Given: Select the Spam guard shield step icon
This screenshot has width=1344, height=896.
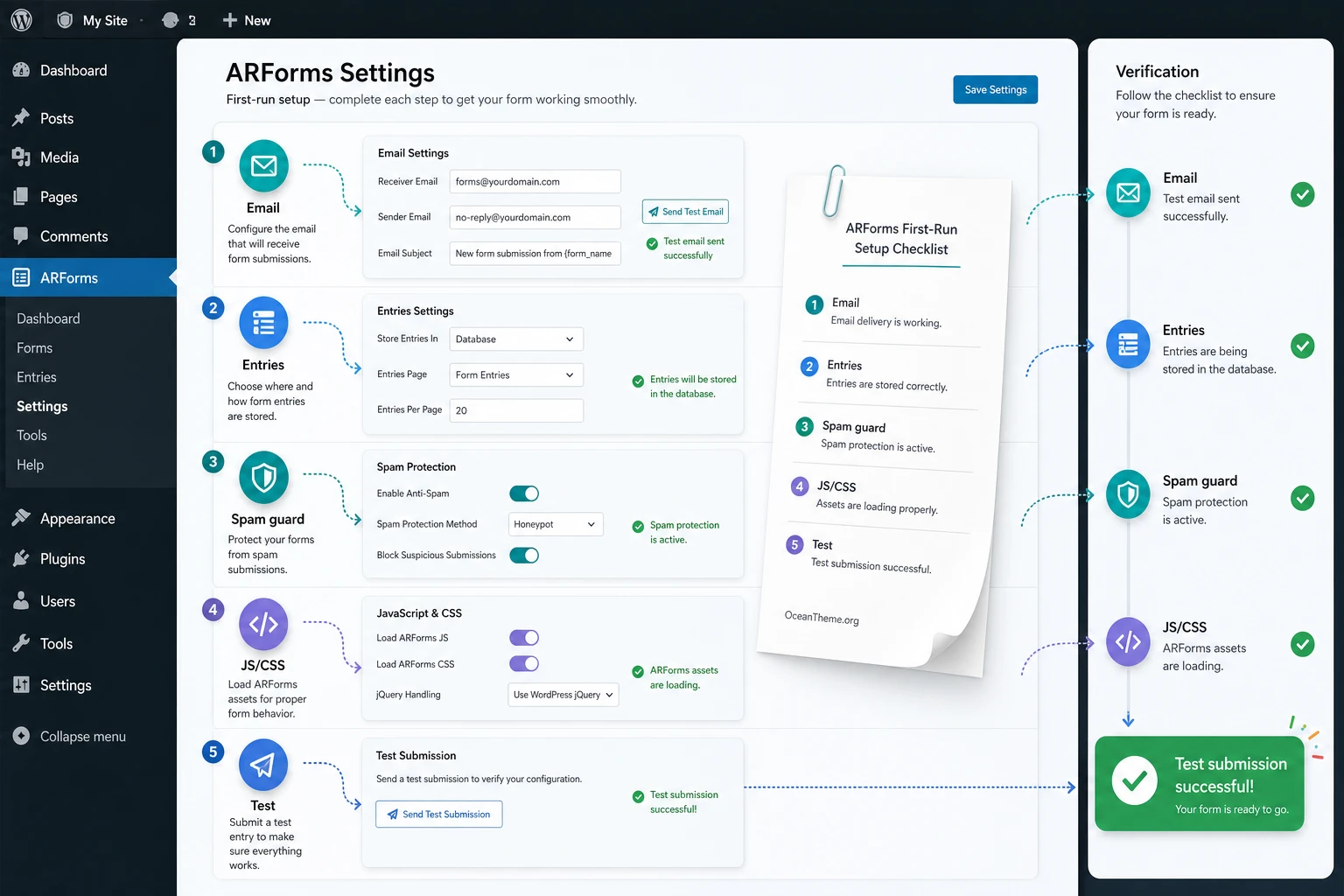Looking at the screenshot, I should pyautogui.click(x=263, y=477).
